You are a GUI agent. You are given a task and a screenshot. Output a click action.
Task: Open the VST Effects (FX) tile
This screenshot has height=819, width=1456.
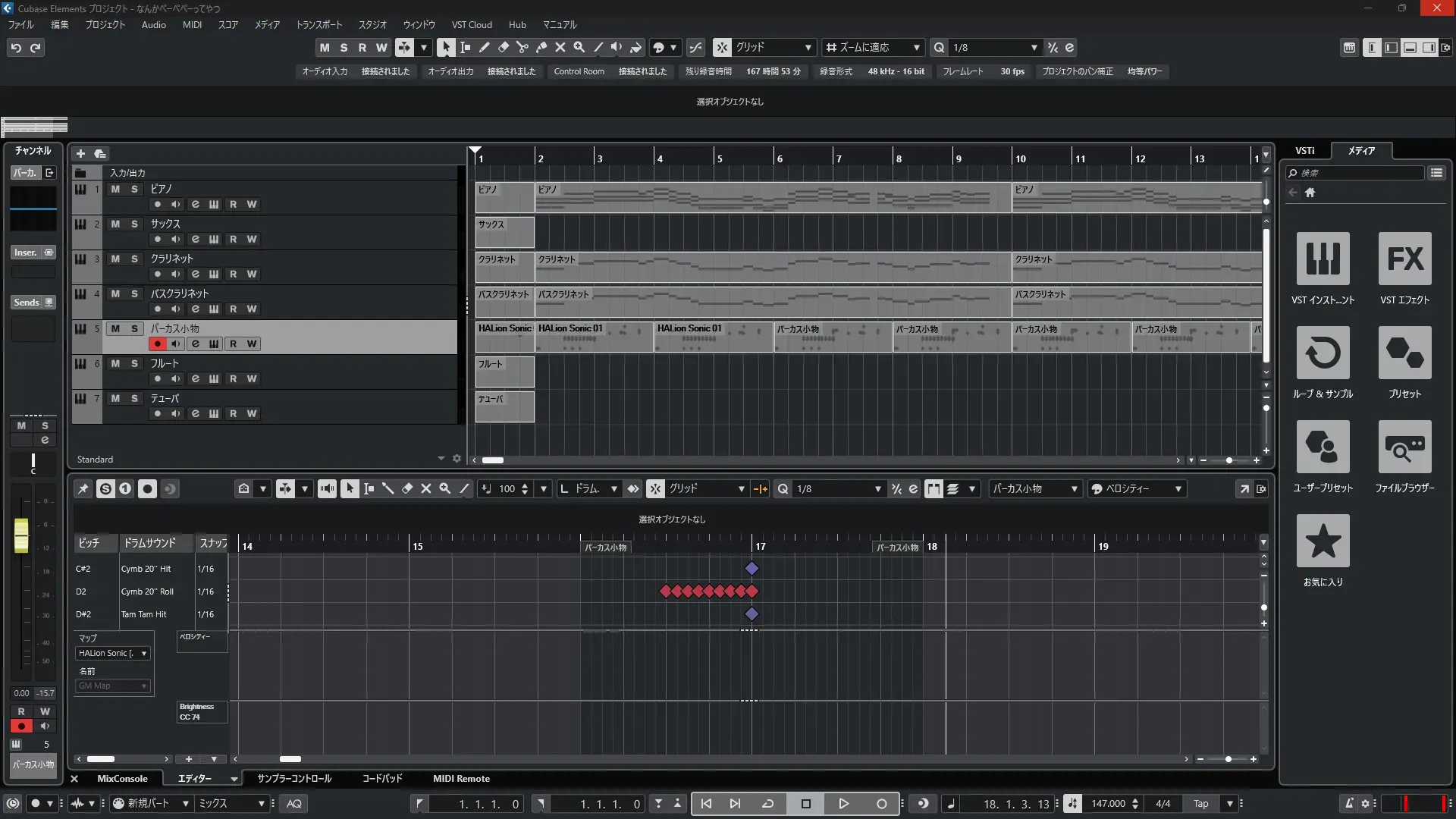tap(1404, 259)
